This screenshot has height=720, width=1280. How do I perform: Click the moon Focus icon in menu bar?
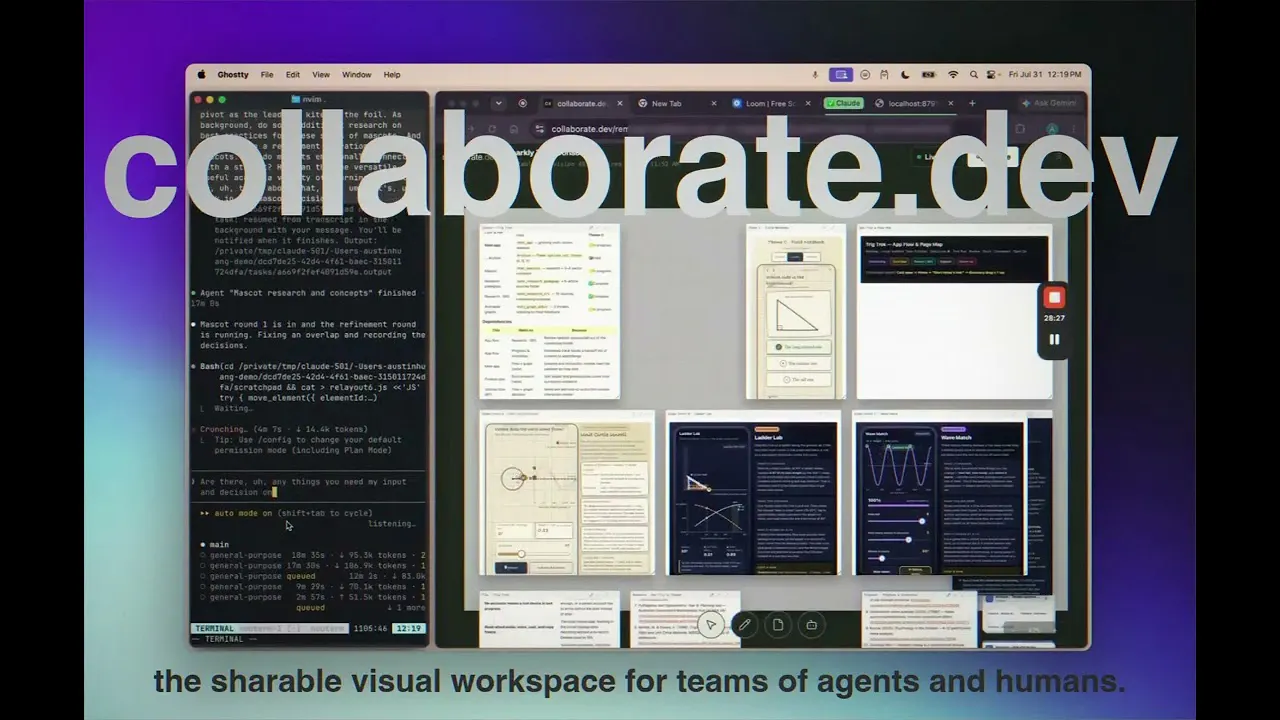pyautogui.click(x=905, y=75)
